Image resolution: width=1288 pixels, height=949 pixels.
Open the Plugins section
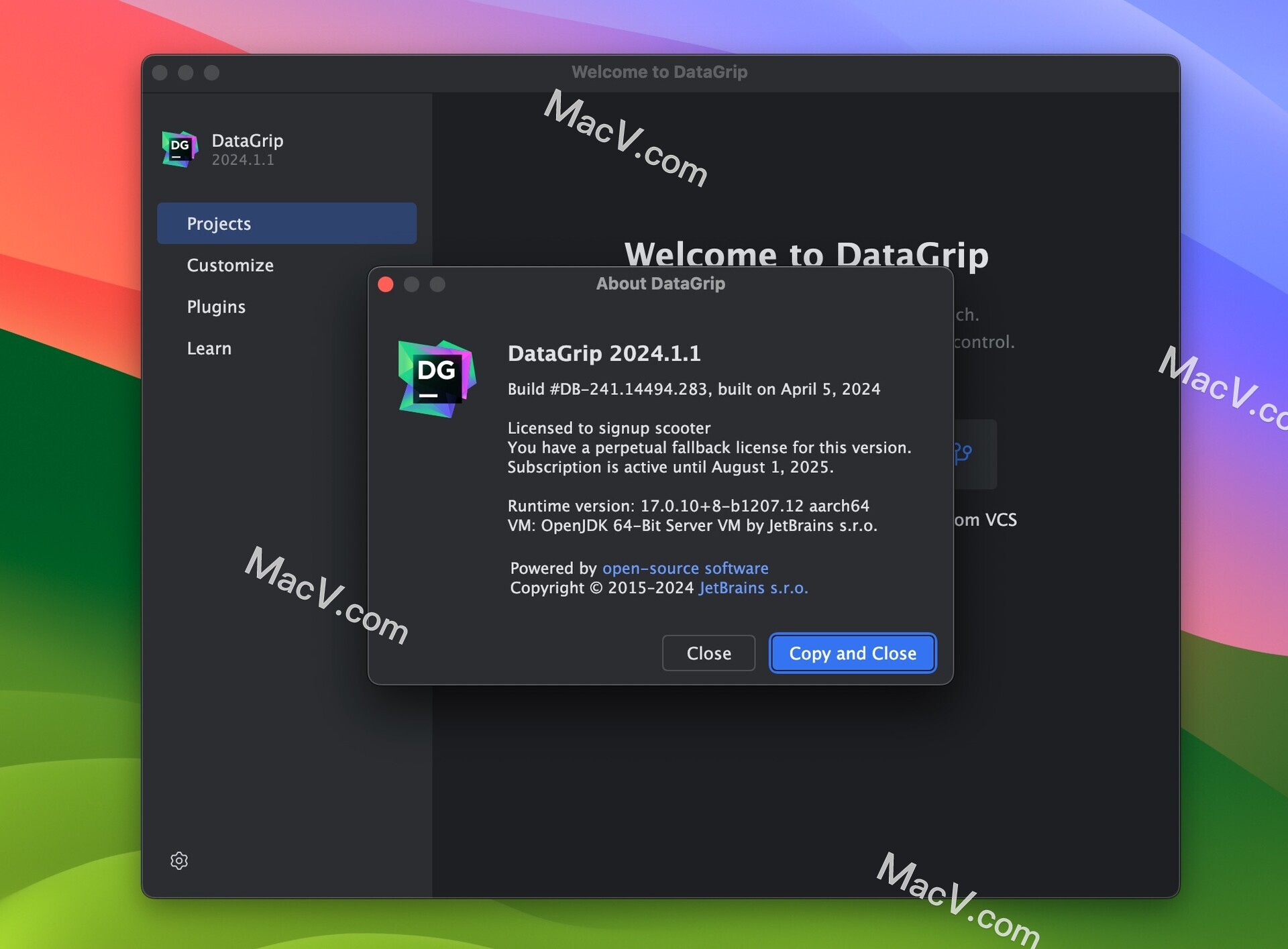click(216, 306)
